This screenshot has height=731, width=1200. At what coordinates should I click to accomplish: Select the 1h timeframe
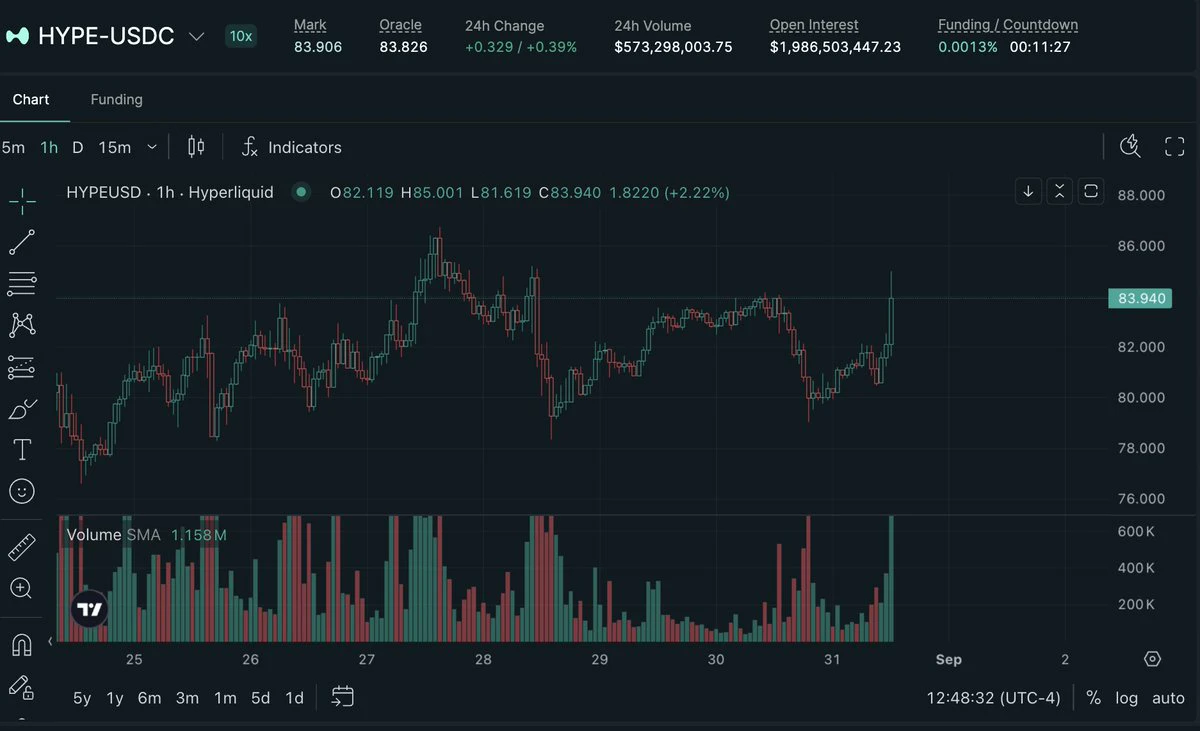click(x=49, y=147)
